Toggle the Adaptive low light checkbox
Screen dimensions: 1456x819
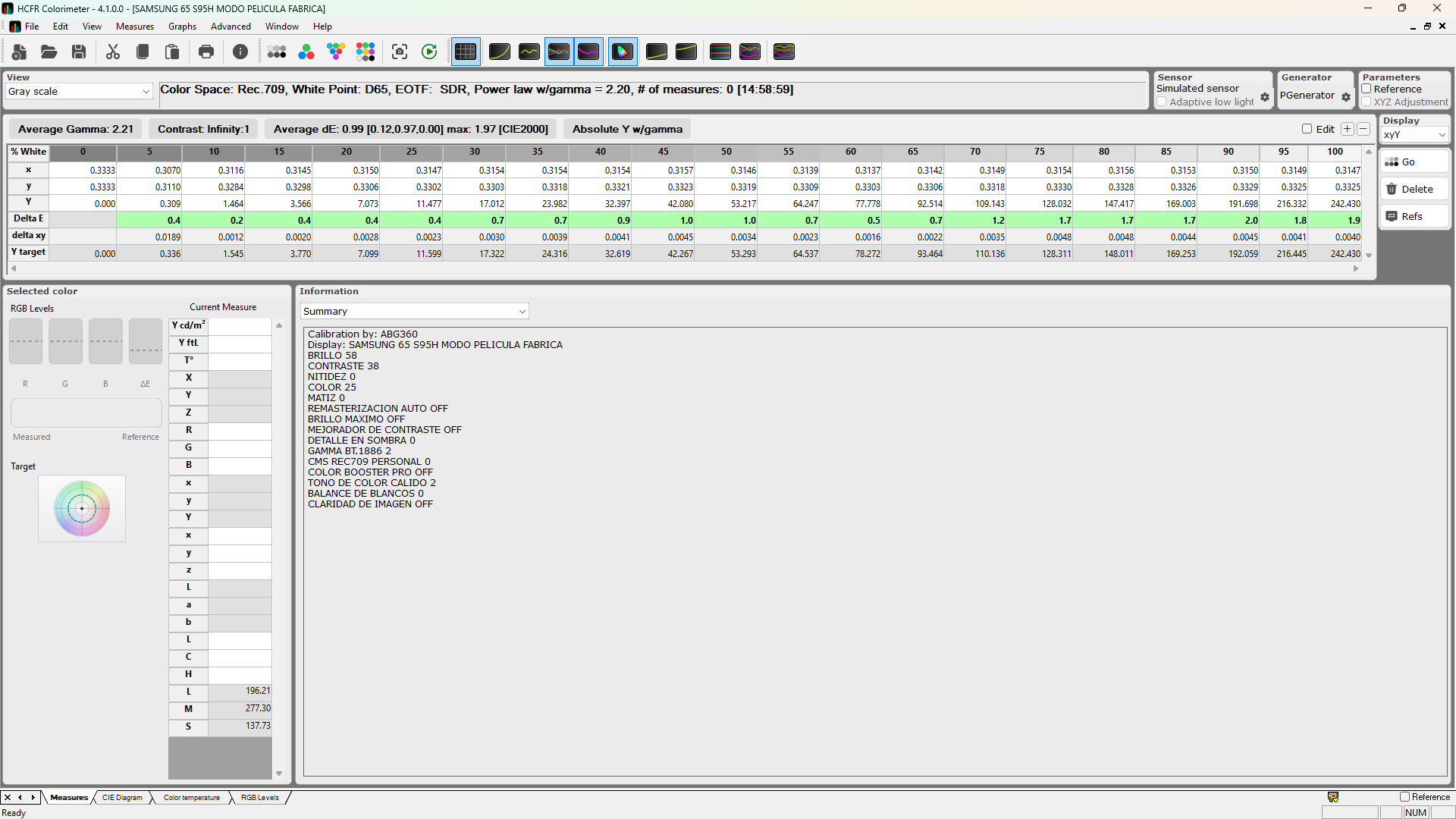[x=1162, y=102]
